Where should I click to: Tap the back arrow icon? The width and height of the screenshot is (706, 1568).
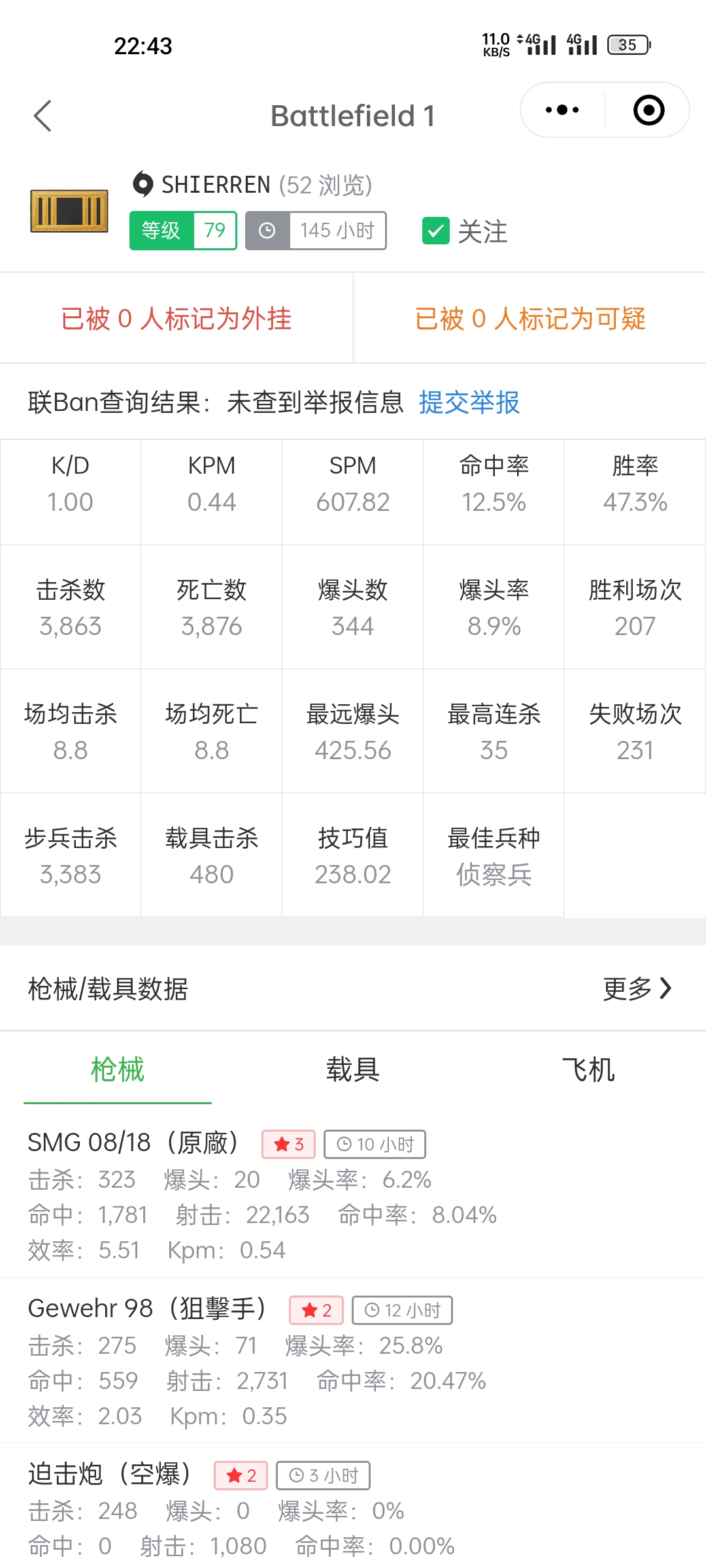pyautogui.click(x=43, y=116)
